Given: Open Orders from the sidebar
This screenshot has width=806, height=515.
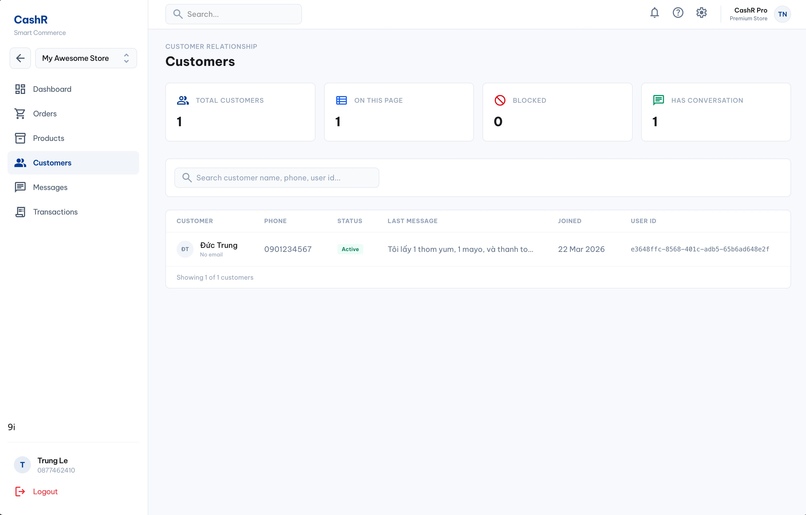Looking at the screenshot, I should pos(73,114).
